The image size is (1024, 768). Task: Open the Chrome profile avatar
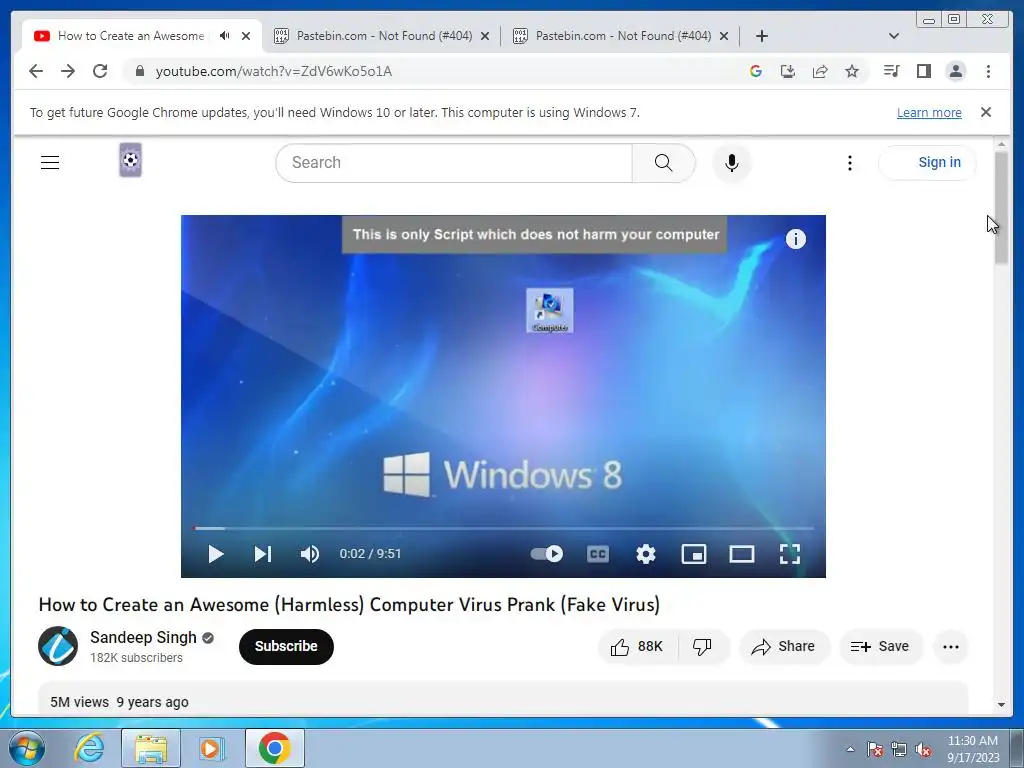coord(955,71)
